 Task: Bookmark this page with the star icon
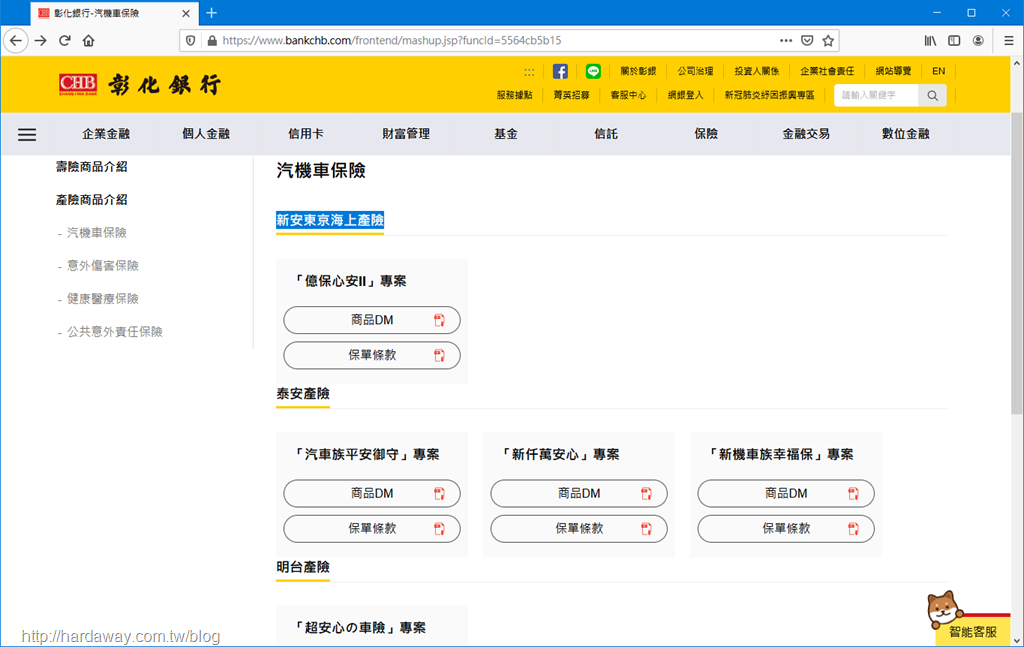tap(828, 40)
